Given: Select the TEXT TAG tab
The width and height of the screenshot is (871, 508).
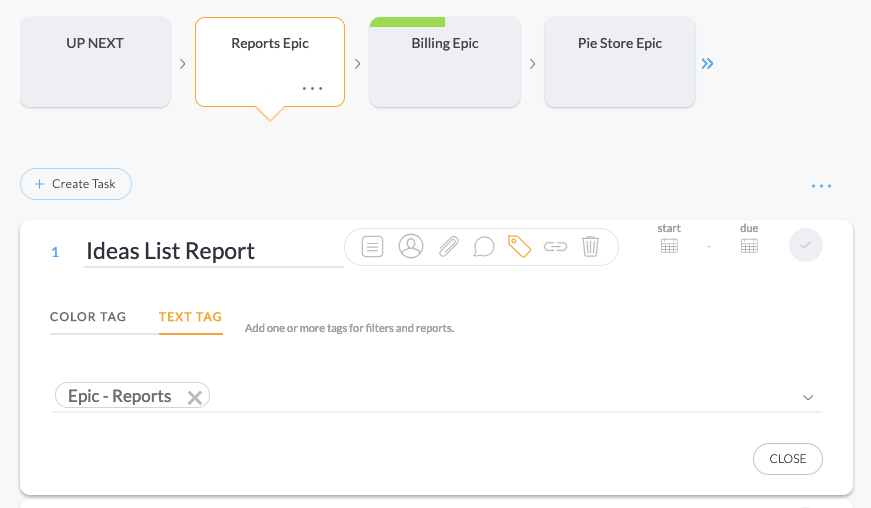Looking at the screenshot, I should [191, 317].
